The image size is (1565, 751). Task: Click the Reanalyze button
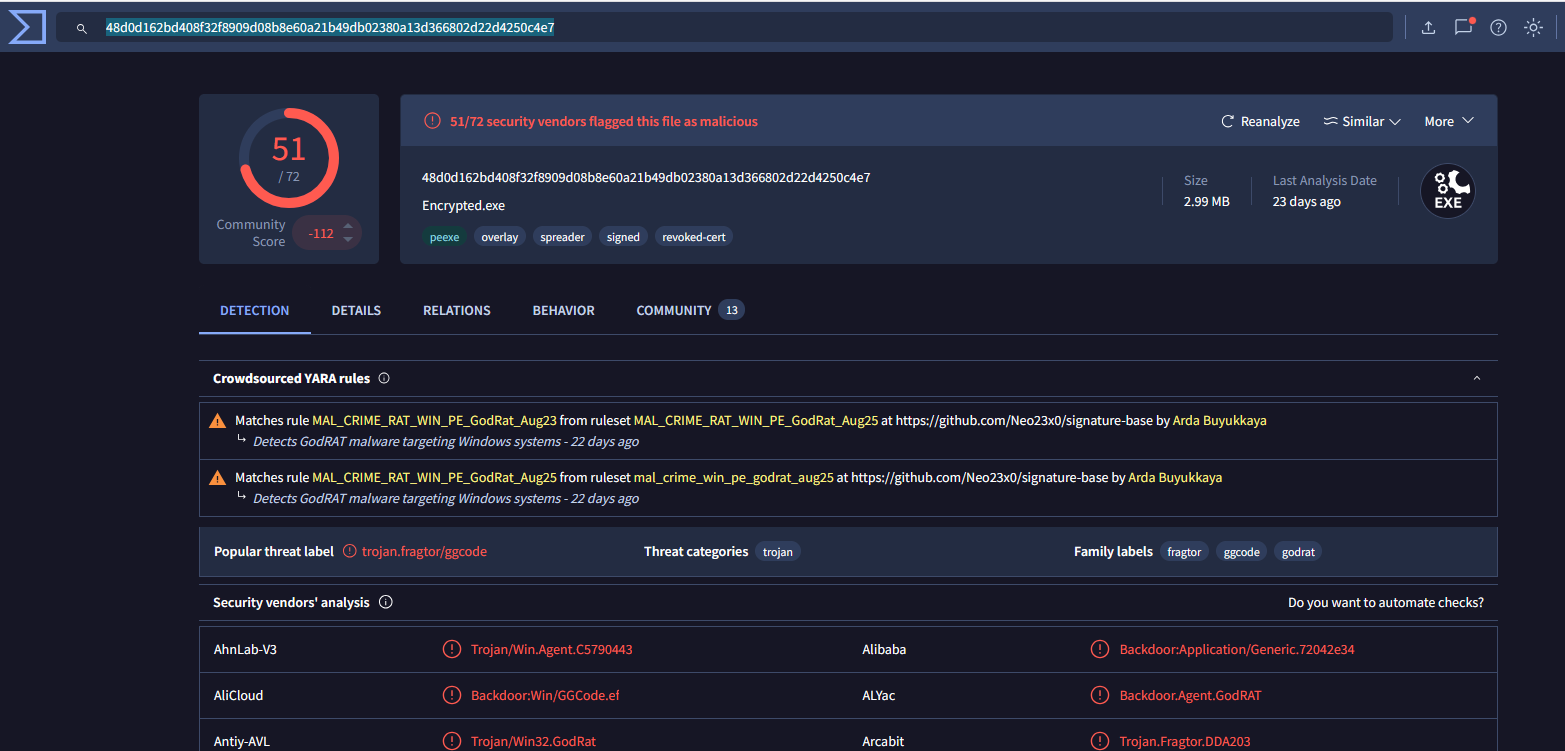pyautogui.click(x=1260, y=121)
